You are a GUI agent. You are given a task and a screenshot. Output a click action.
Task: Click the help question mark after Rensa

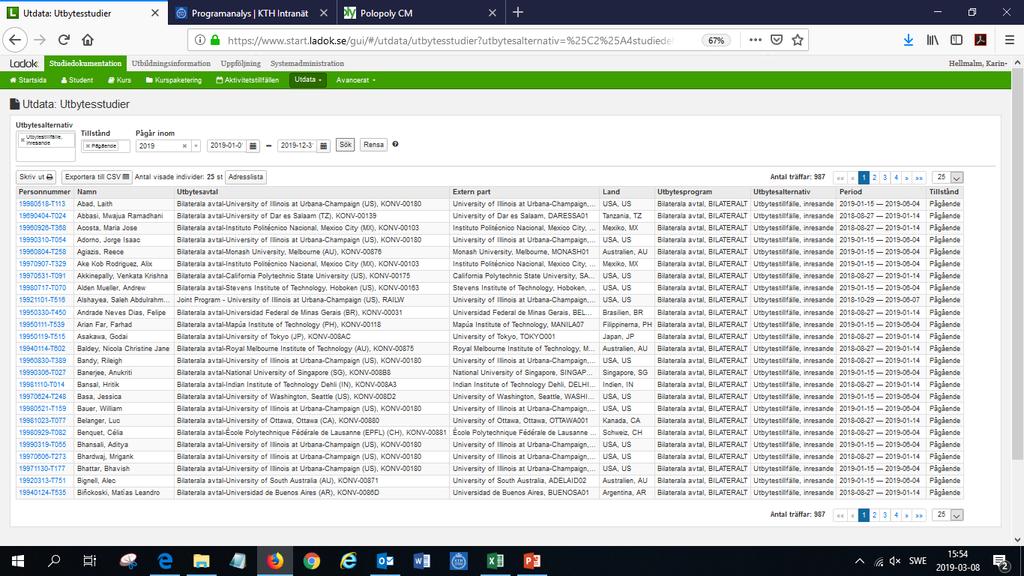tap(395, 144)
